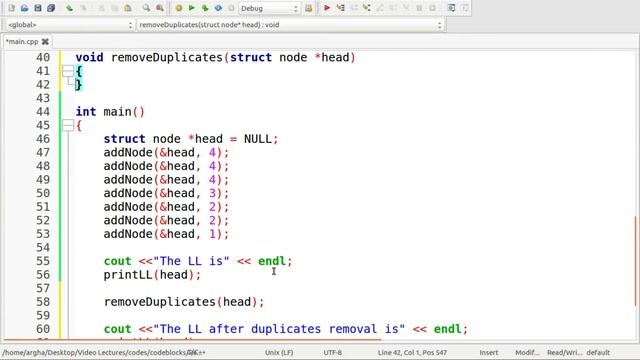This screenshot has height=360, width=640.
Task: Click 'removeDuplicates(head);' call on line 58
Action: click(184, 302)
